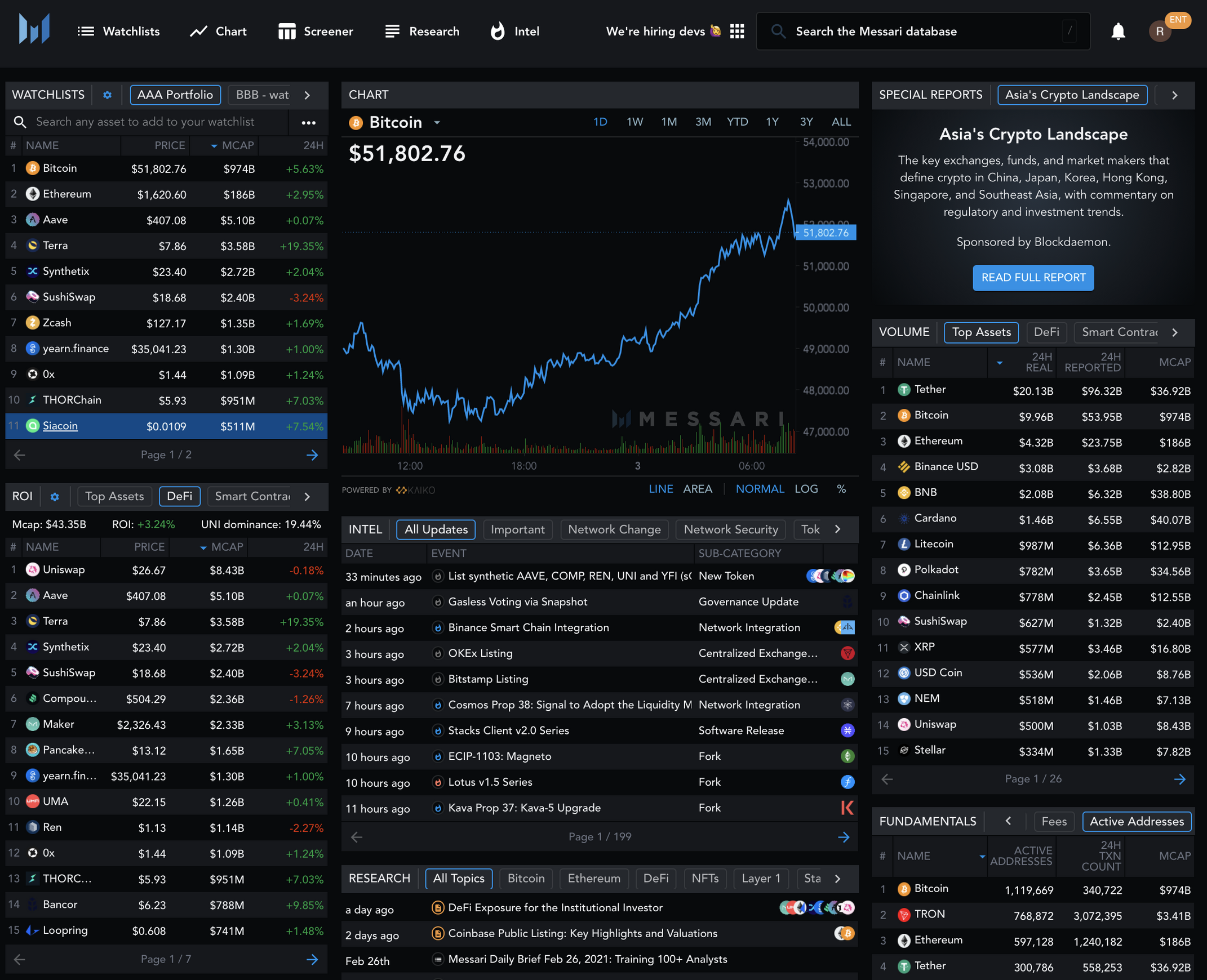Toggle chart percent mode
The height and width of the screenshot is (980, 1207).
[841, 489]
